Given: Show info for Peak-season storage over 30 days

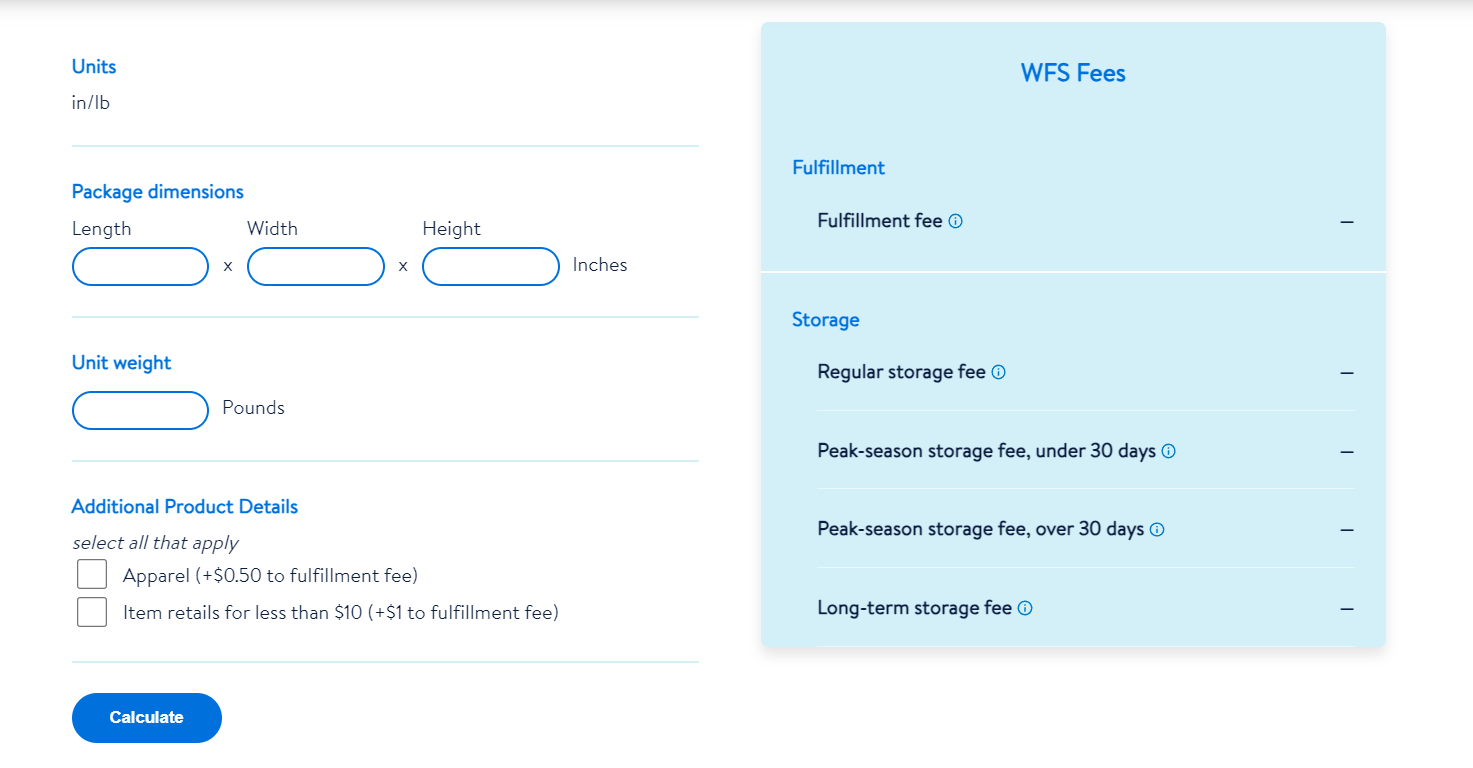Looking at the screenshot, I should 1156,529.
